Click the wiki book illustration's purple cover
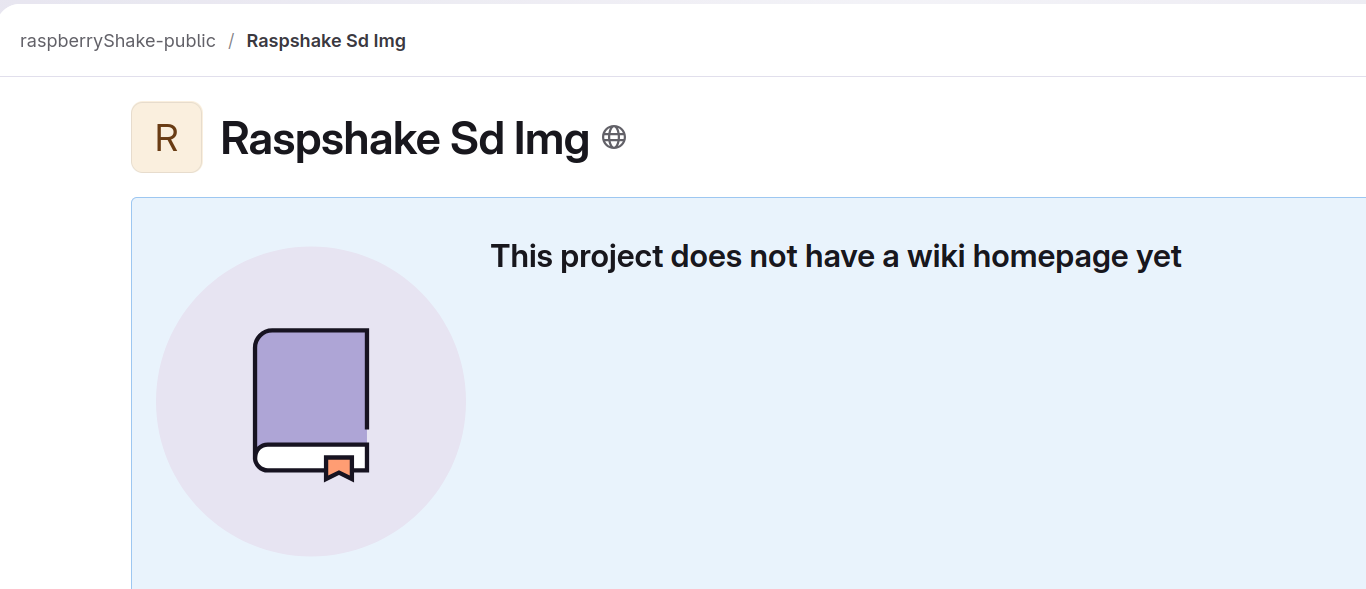This screenshot has height=589, width=1366. pyautogui.click(x=312, y=385)
